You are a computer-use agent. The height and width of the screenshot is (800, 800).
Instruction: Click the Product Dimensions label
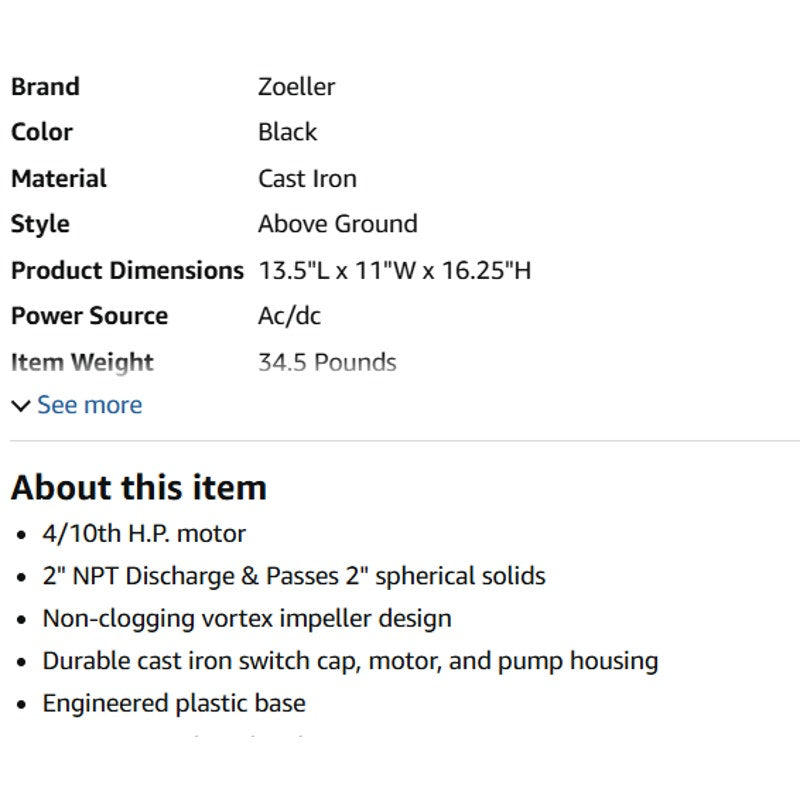pos(127,270)
